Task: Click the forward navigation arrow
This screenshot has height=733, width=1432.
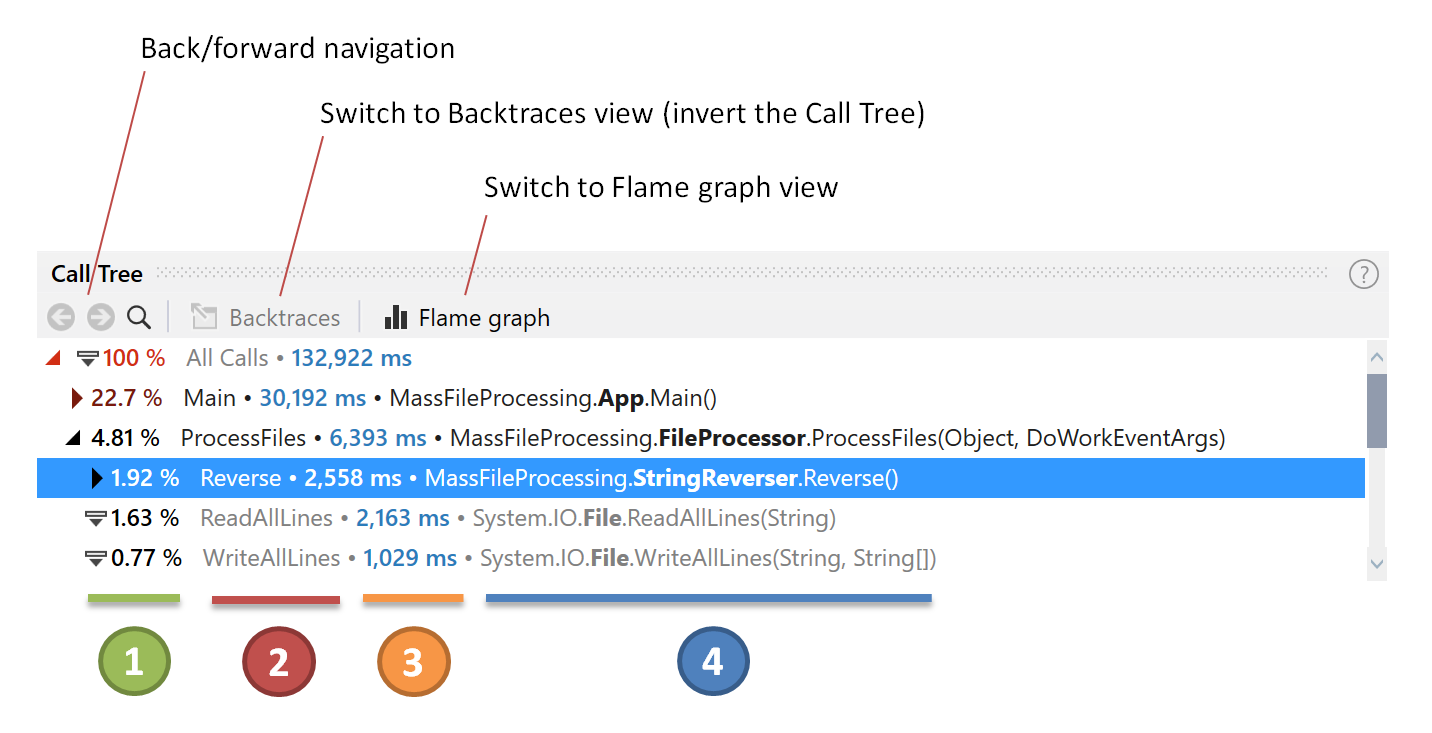Action: point(99,317)
